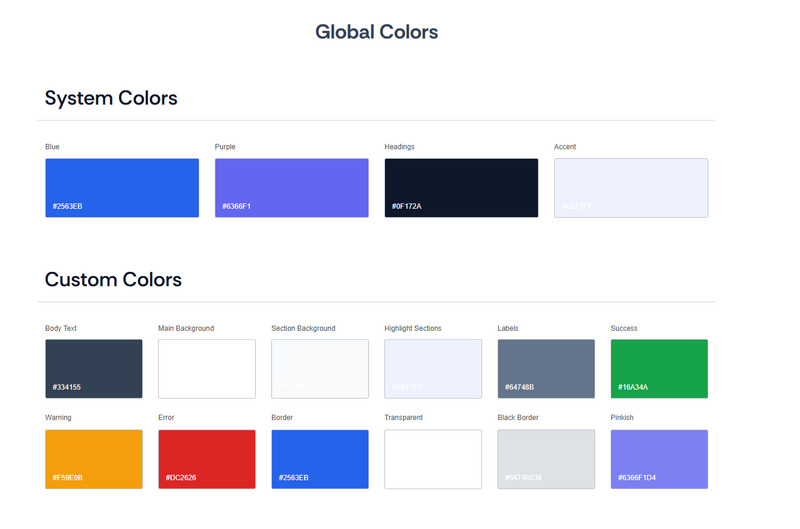Image resolution: width=800 pixels, height=529 pixels.
Task: Pick the Black Border gray swatch
Action: (x=546, y=459)
